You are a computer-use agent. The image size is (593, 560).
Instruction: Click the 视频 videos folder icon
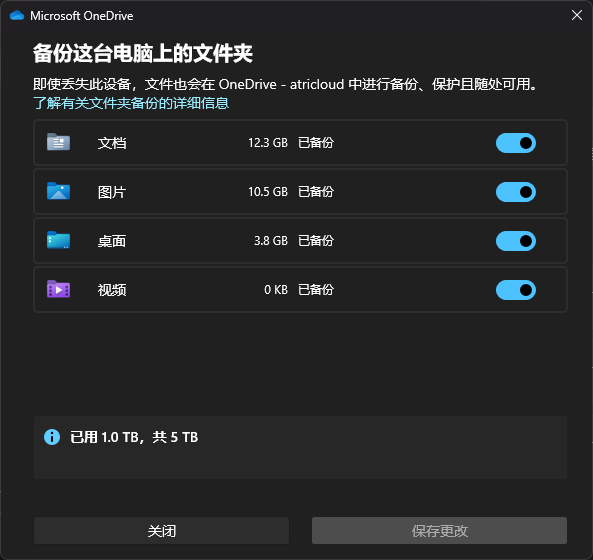(x=58, y=289)
